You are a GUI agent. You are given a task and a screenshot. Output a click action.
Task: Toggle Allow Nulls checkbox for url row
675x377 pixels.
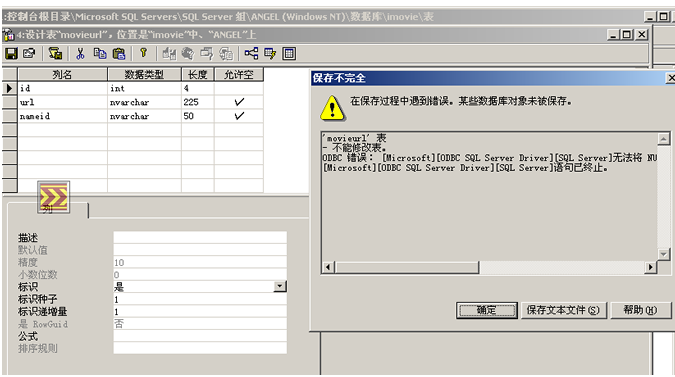tap(239, 102)
